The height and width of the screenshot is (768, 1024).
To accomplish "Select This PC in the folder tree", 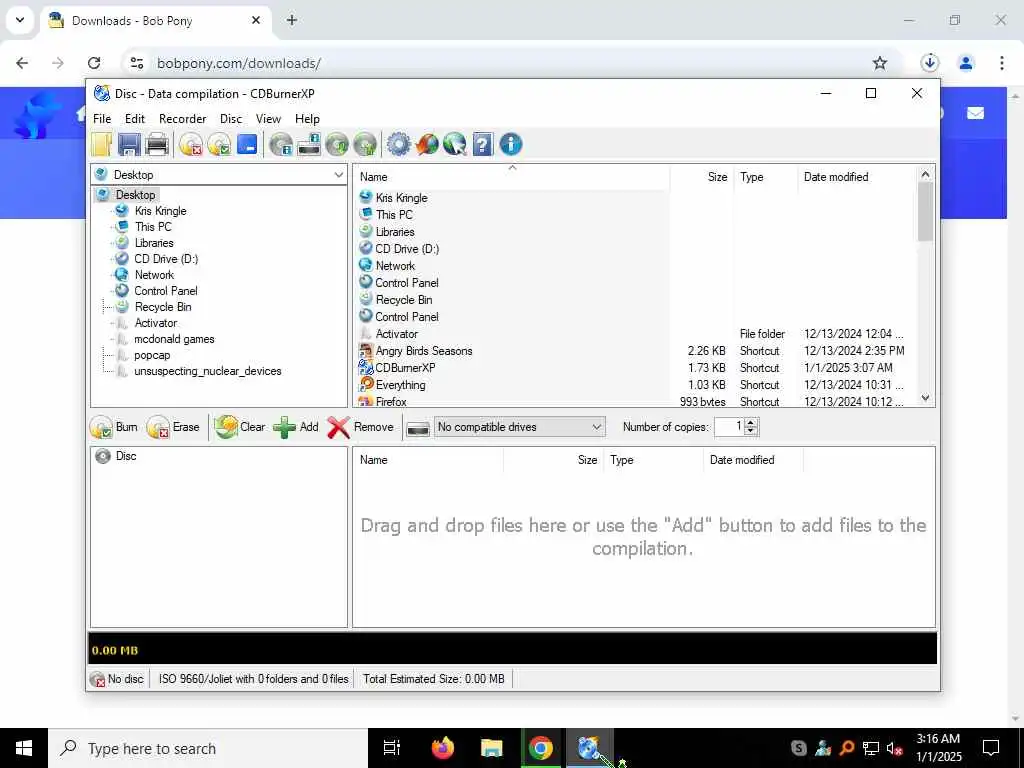I will tap(153, 227).
